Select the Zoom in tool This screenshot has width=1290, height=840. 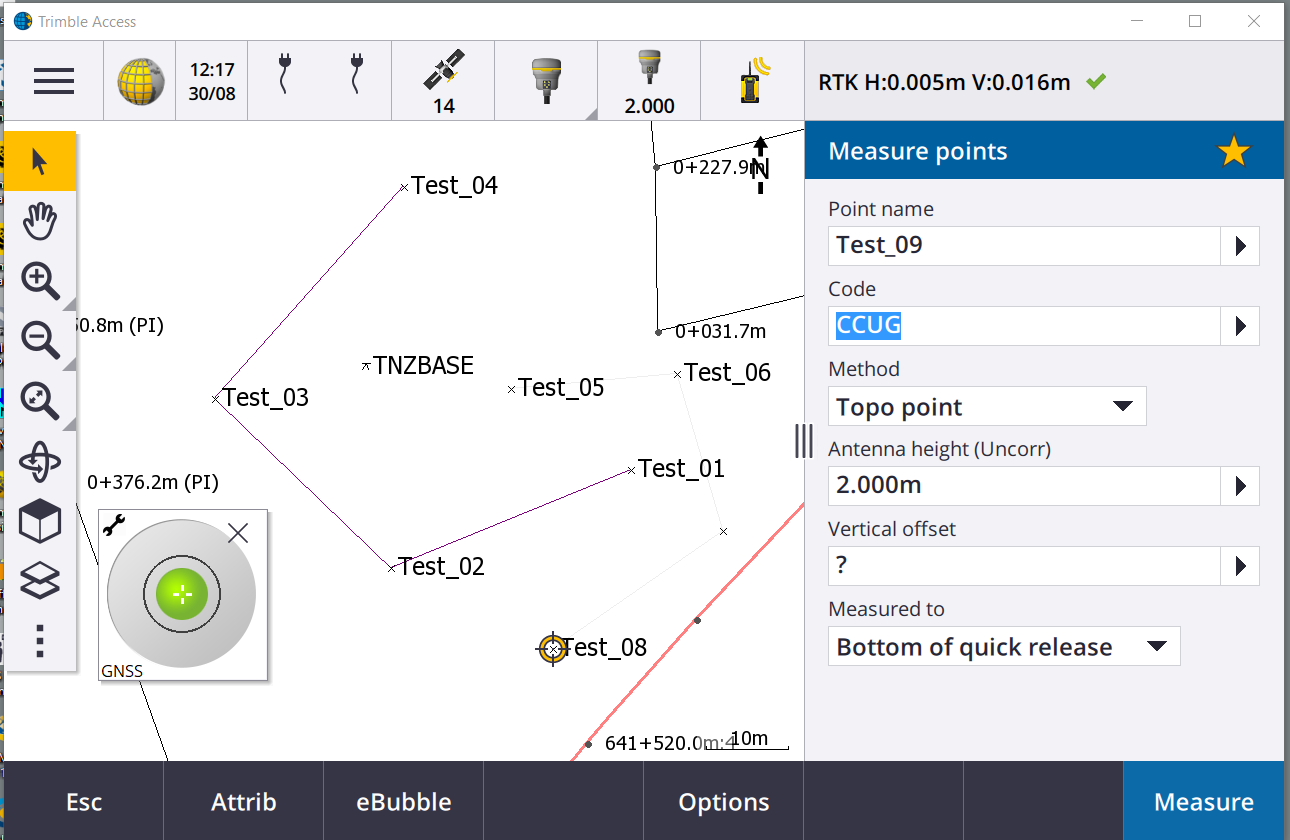tap(39, 281)
